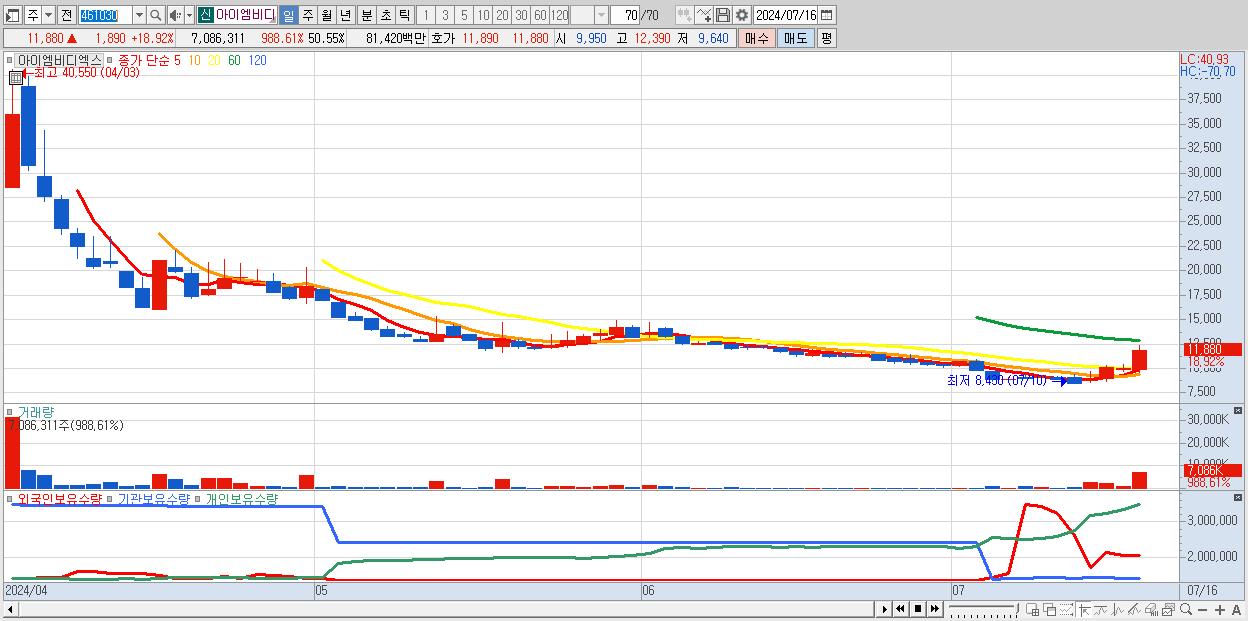Click the red 5-day moving average label

(x=177, y=60)
